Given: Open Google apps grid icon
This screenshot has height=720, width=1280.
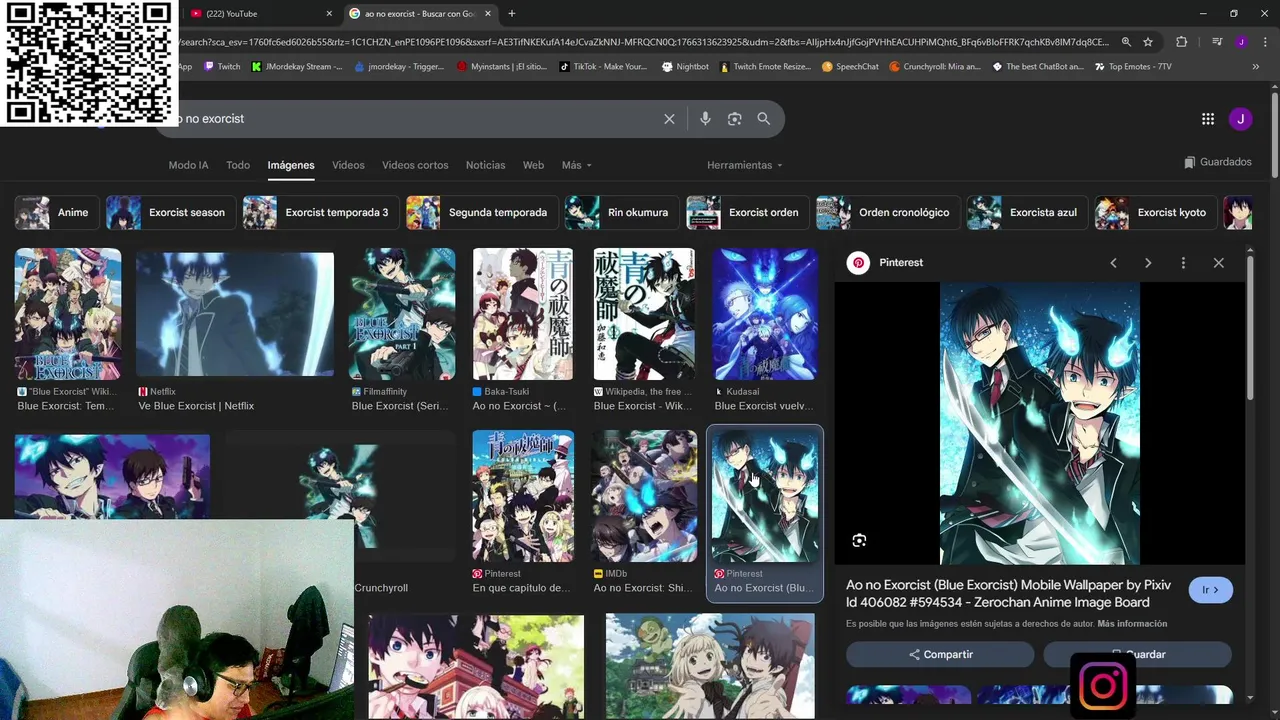Looking at the screenshot, I should [1208, 119].
